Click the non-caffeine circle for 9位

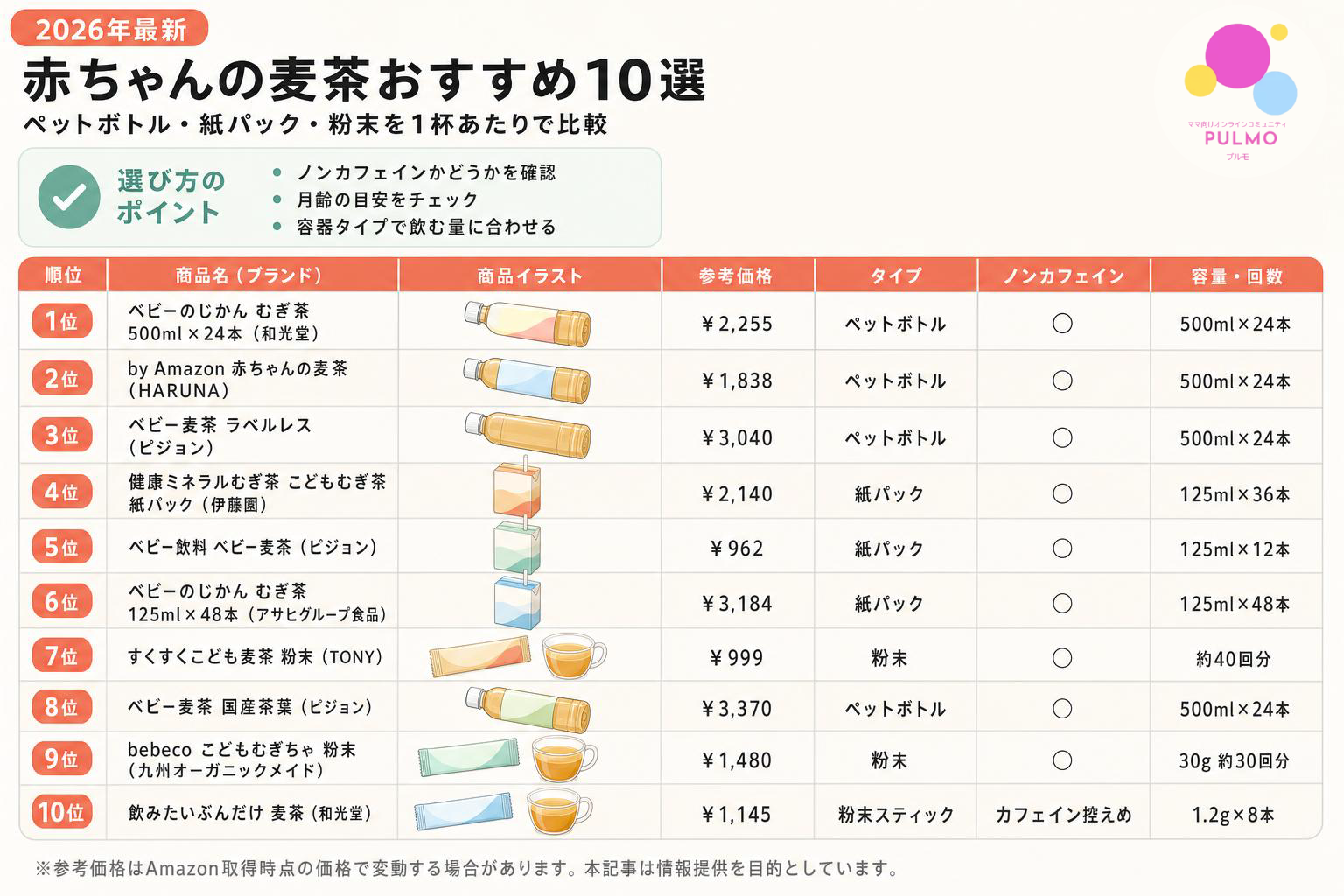1062,759
